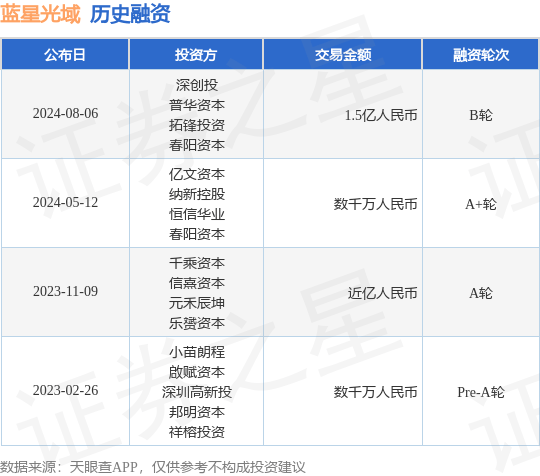The image size is (540, 476).
Task: Click investor 乐赟资本
Action: coord(197,323)
